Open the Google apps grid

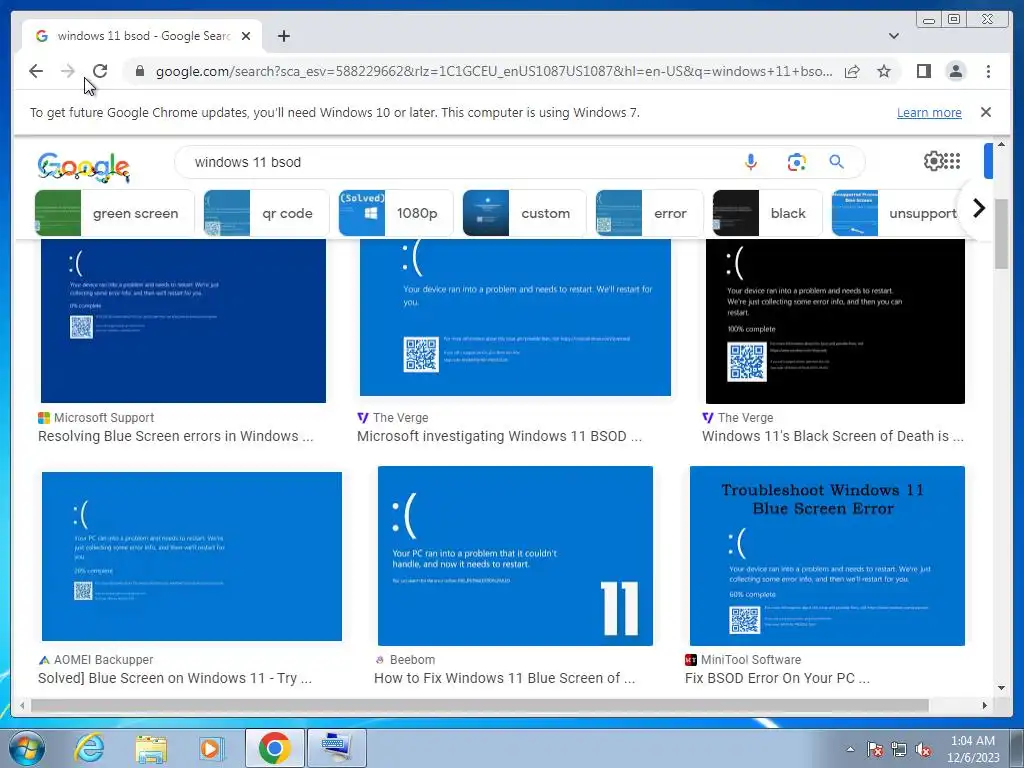point(952,161)
